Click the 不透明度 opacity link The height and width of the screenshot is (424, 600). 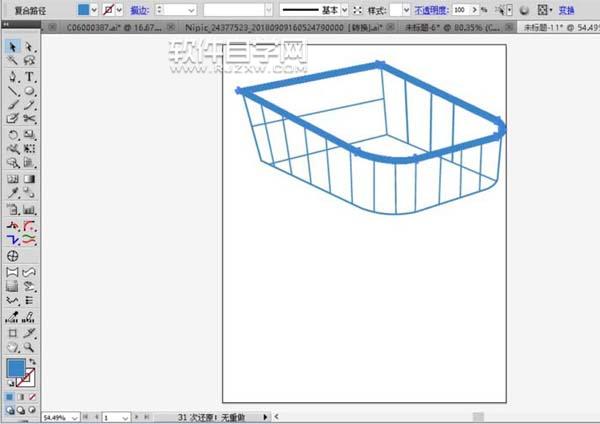[430, 8]
